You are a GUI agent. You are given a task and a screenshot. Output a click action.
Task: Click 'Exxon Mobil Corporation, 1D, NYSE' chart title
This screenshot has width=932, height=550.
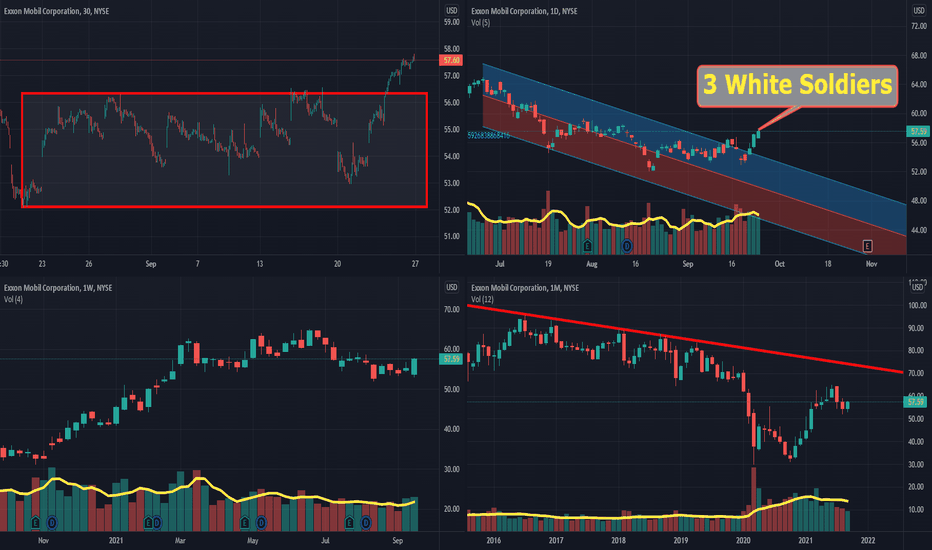524,11
